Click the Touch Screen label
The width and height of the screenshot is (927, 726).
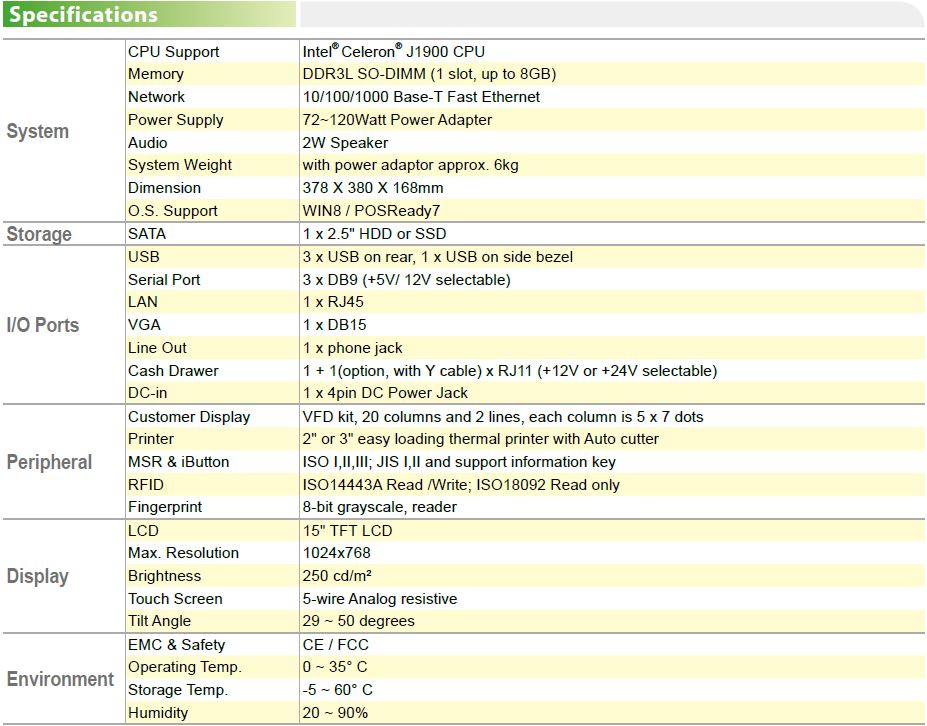tap(175, 599)
